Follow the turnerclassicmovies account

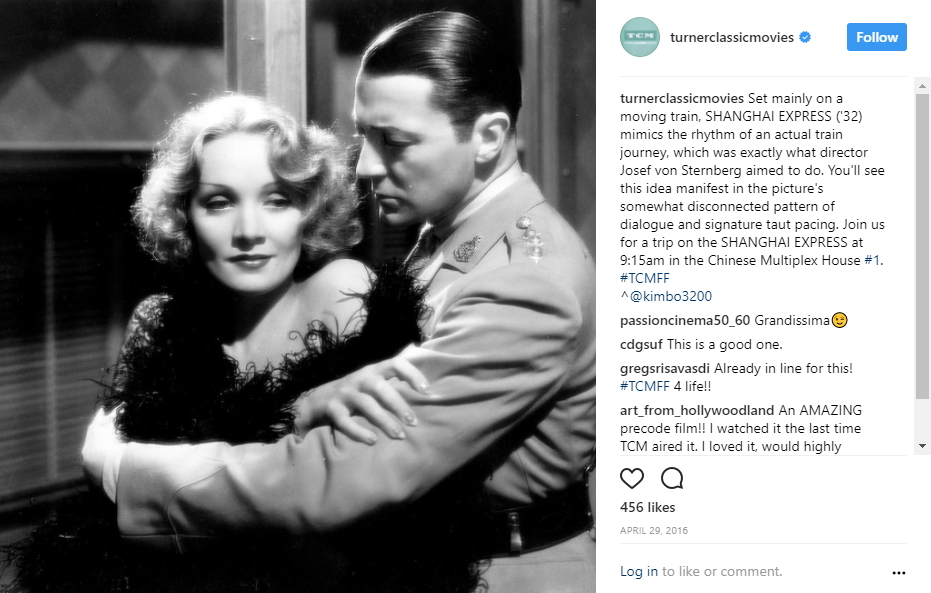(876, 37)
